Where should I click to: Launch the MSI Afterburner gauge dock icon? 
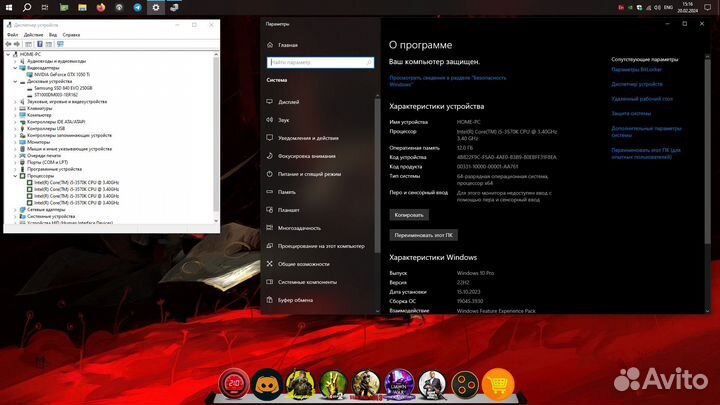tap(234, 383)
